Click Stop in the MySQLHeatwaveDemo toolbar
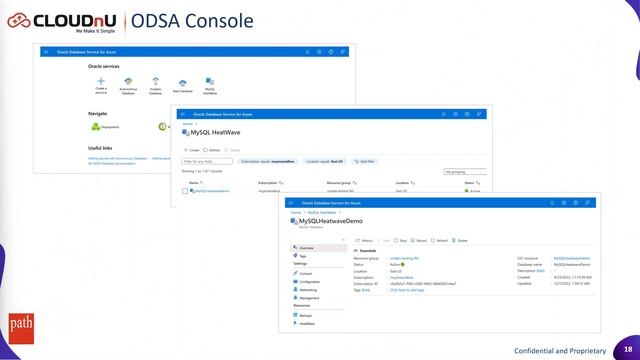 (x=400, y=241)
